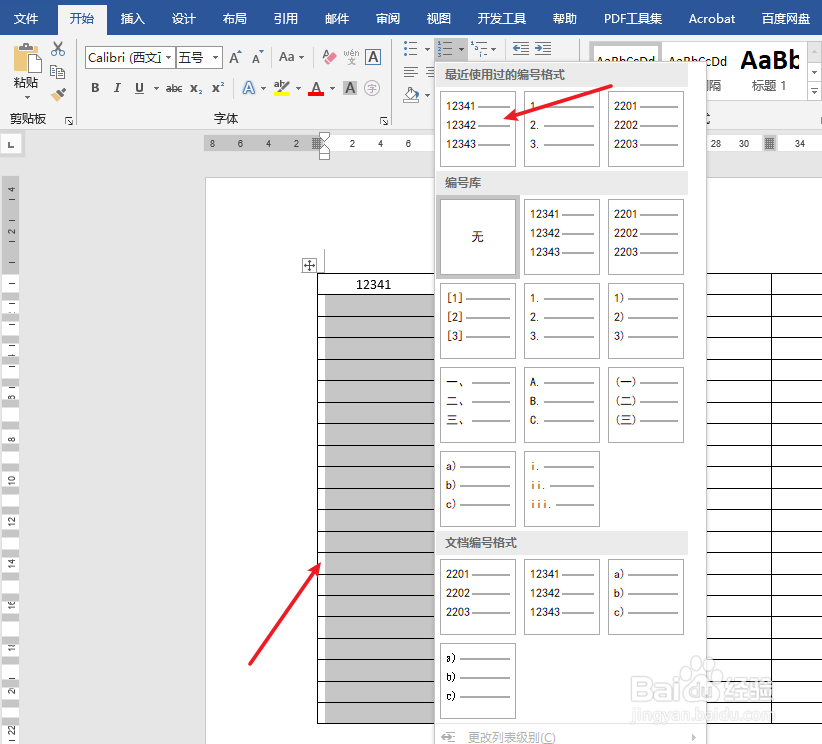Switch to the 插入 tab

pos(133,19)
